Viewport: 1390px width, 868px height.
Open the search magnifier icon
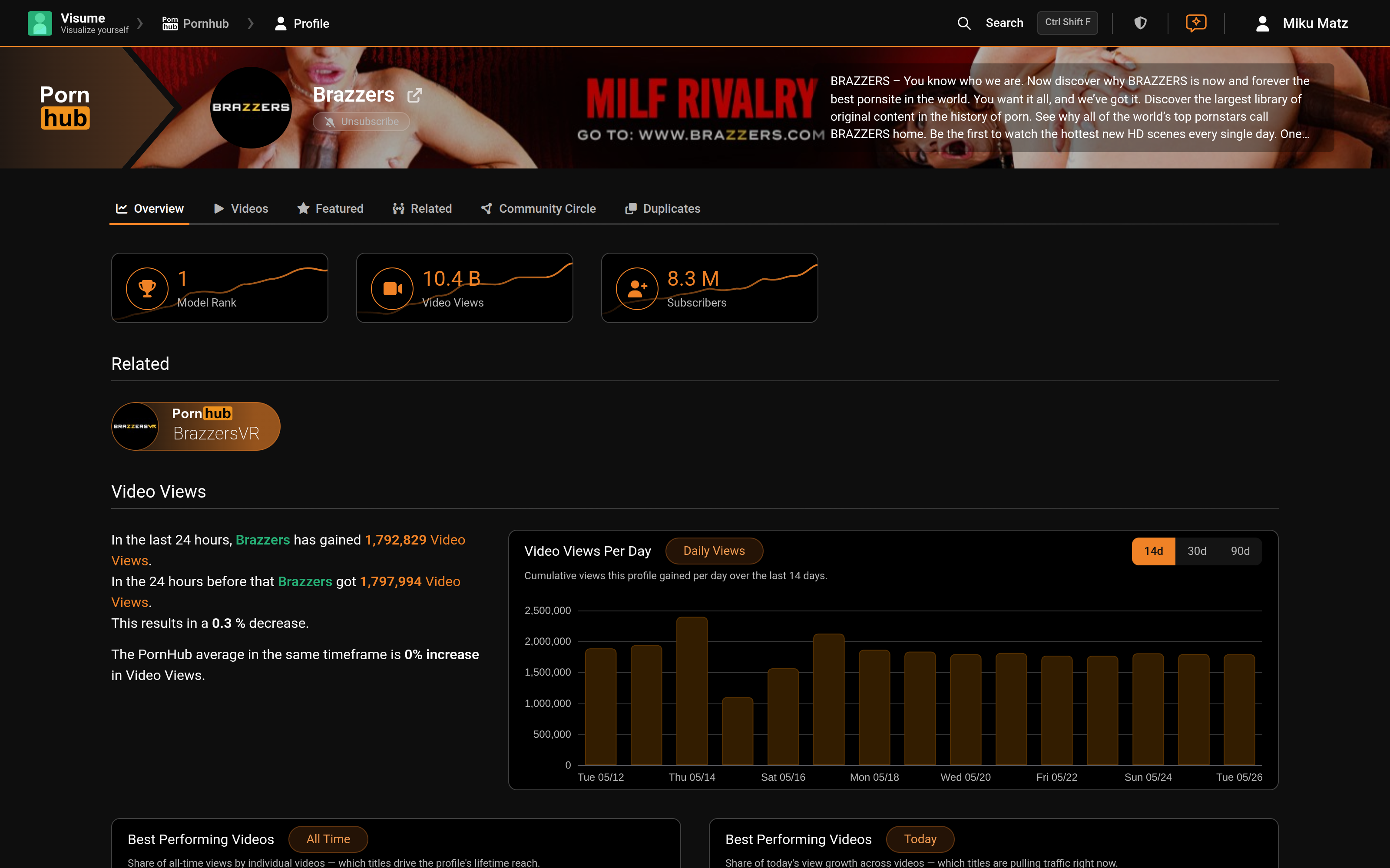[964, 23]
